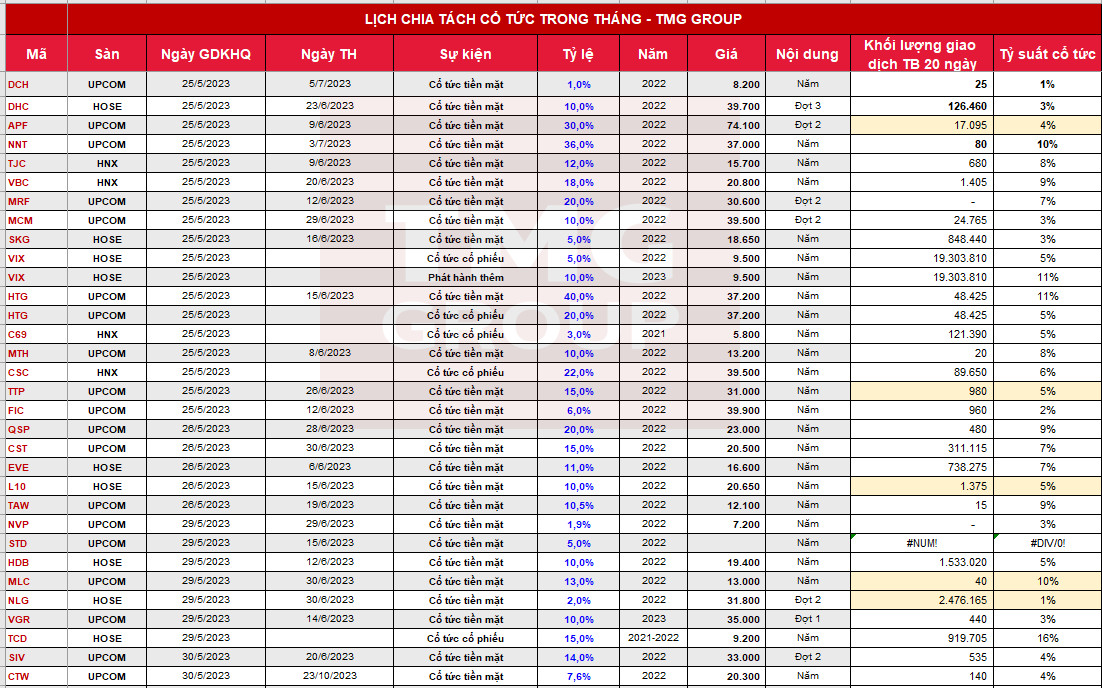The height and width of the screenshot is (688, 1102).
Task: Select stock code cell 'NLG'
Action: pyautogui.click(x=37, y=600)
